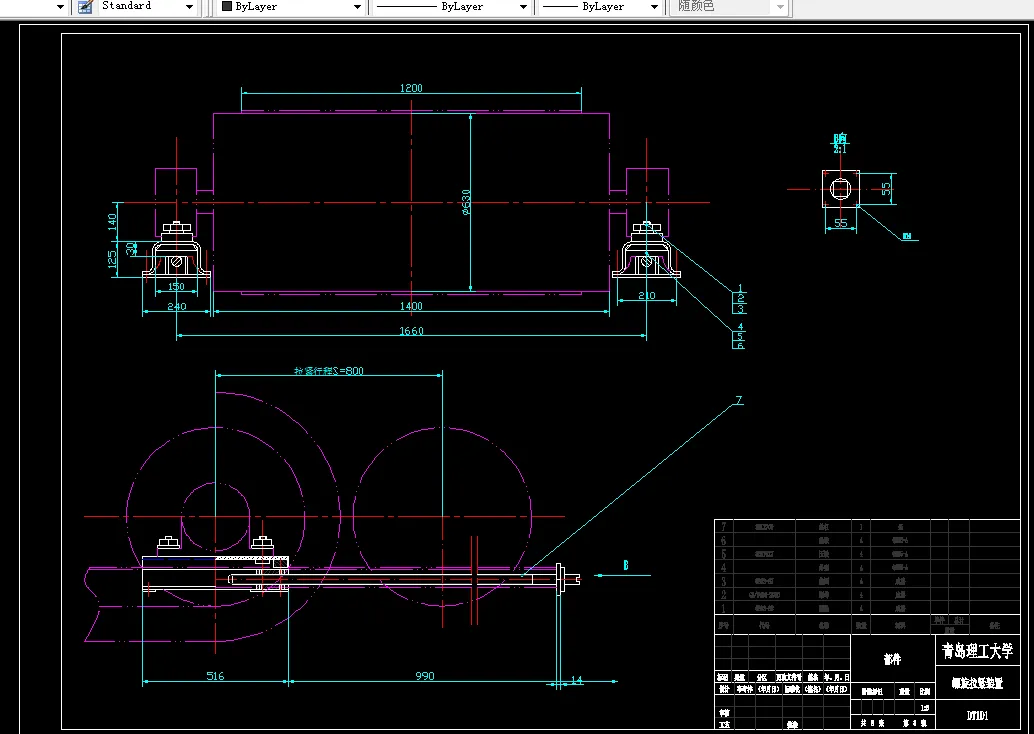Click the view direction label B

626,565
